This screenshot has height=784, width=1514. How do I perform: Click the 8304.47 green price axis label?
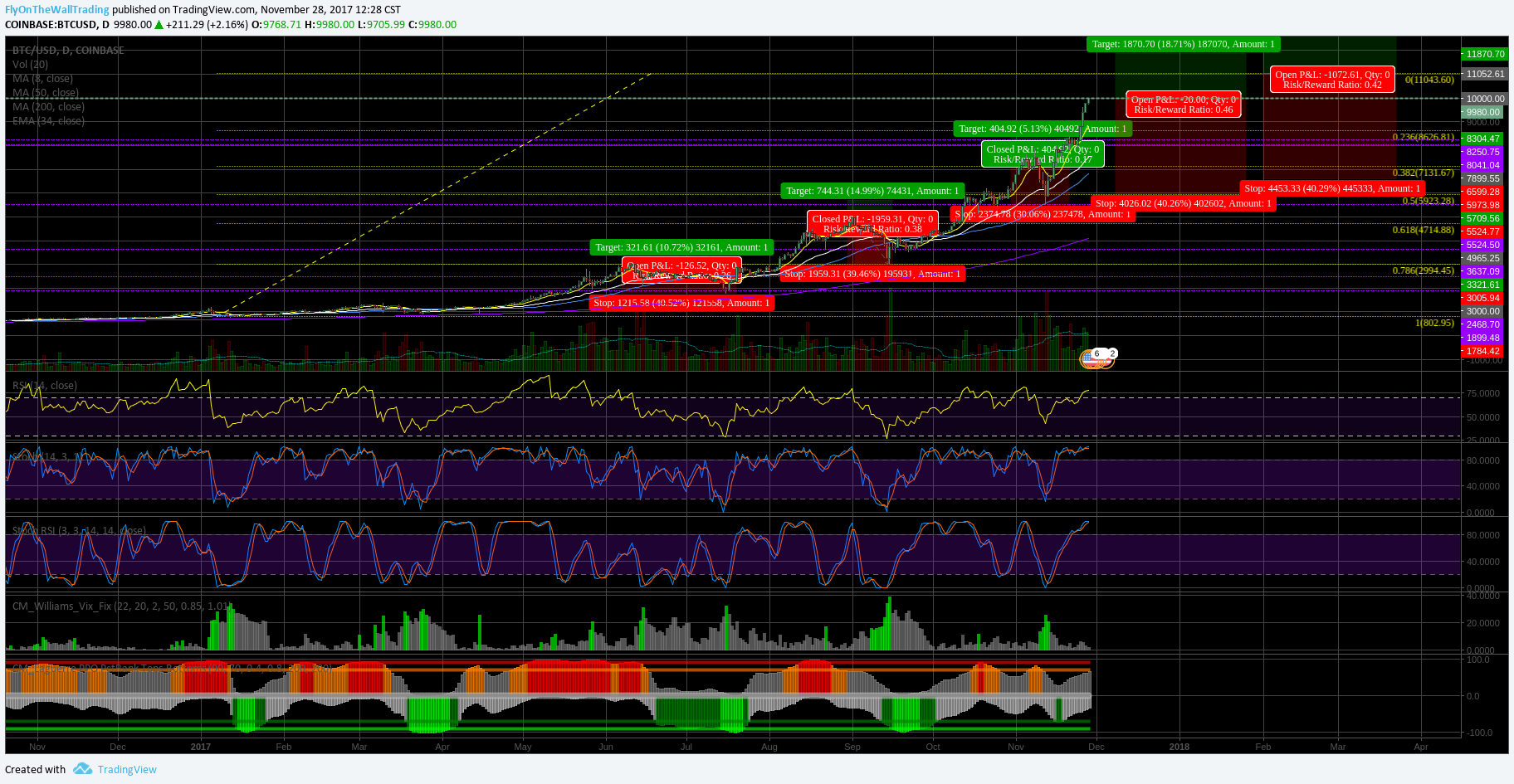click(1482, 139)
